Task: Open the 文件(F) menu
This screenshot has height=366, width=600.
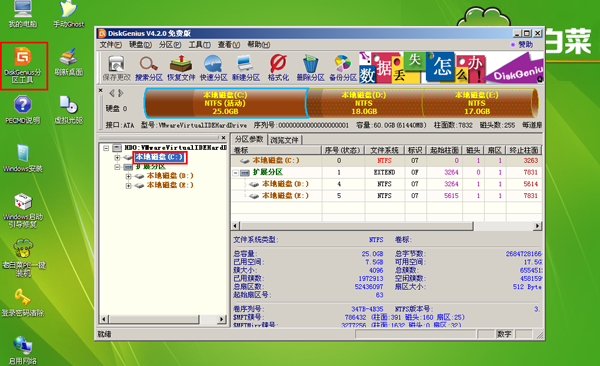Action: click(111, 45)
